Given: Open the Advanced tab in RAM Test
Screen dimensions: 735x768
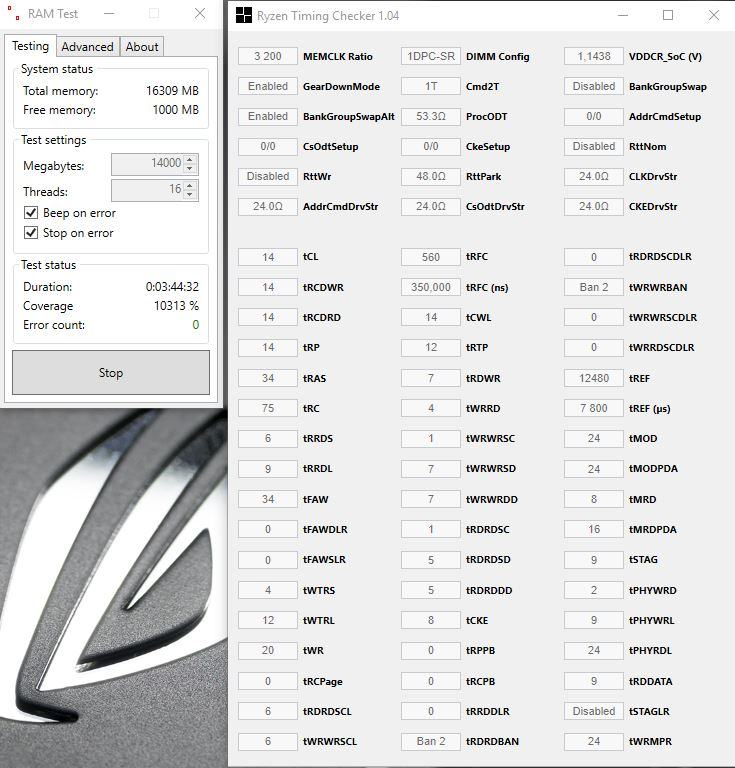Looking at the screenshot, I should 87,47.
